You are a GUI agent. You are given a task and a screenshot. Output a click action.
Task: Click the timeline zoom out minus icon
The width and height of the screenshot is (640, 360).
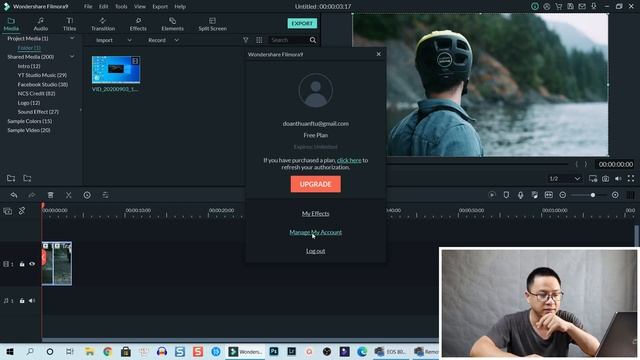pyautogui.click(x=562, y=195)
